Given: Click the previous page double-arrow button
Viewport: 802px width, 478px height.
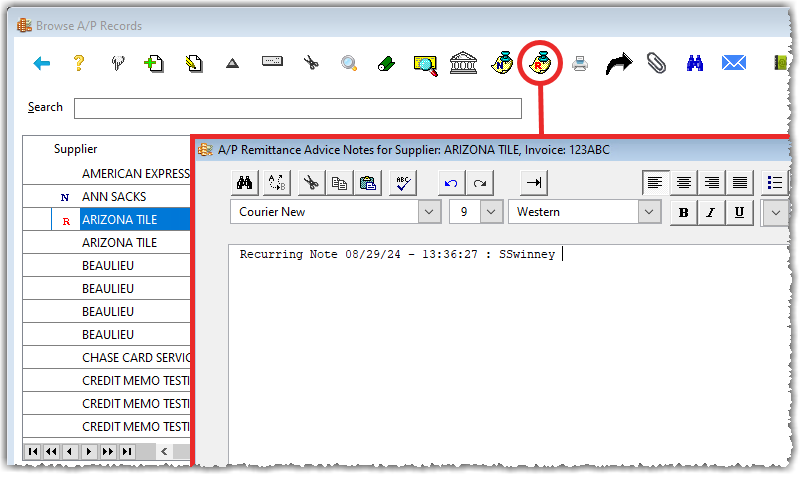Looking at the screenshot, I should [51, 452].
